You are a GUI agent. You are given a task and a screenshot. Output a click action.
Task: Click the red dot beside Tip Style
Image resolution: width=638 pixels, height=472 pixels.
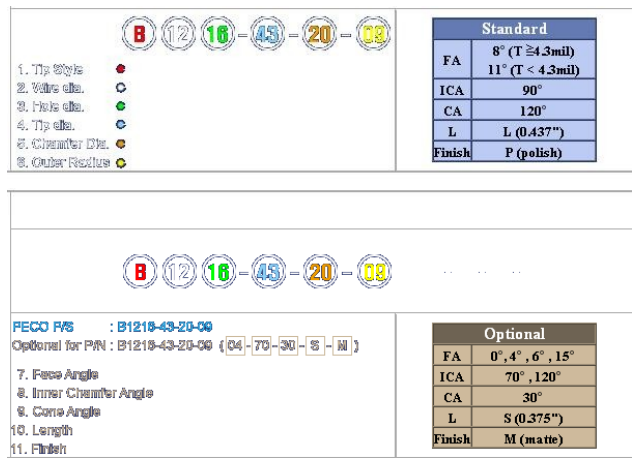click(120, 70)
